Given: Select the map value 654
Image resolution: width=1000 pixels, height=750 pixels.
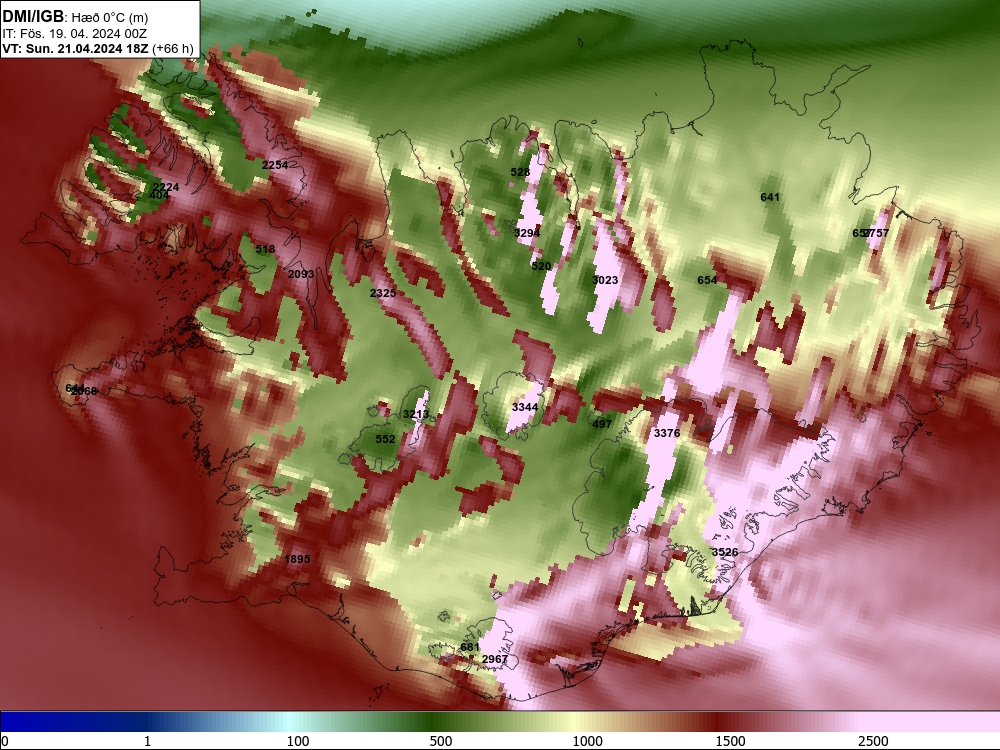Looking at the screenshot, I should (707, 281).
